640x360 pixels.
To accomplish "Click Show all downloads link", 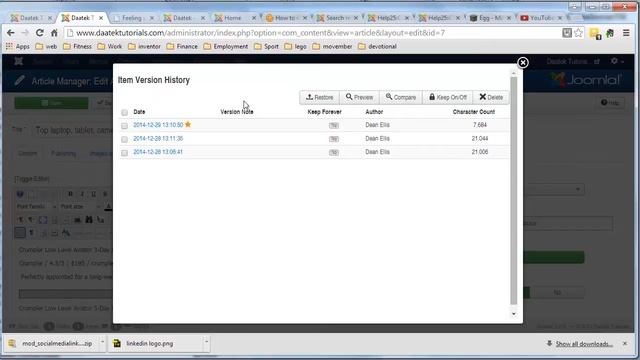I will [x=584, y=344].
